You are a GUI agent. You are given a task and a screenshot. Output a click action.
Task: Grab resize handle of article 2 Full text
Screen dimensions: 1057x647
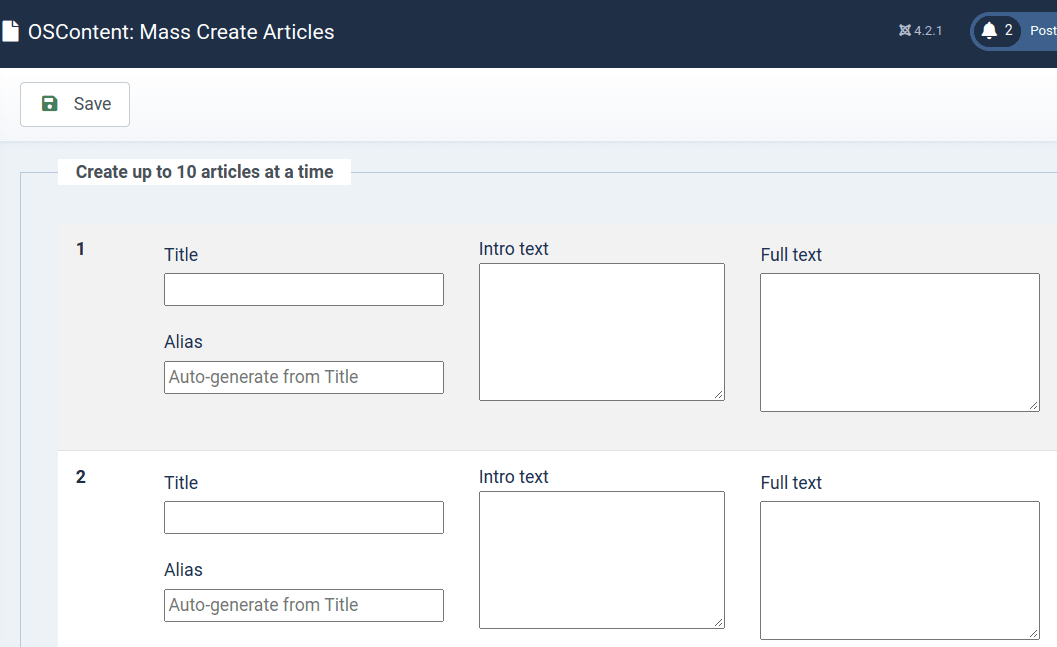(x=1033, y=633)
